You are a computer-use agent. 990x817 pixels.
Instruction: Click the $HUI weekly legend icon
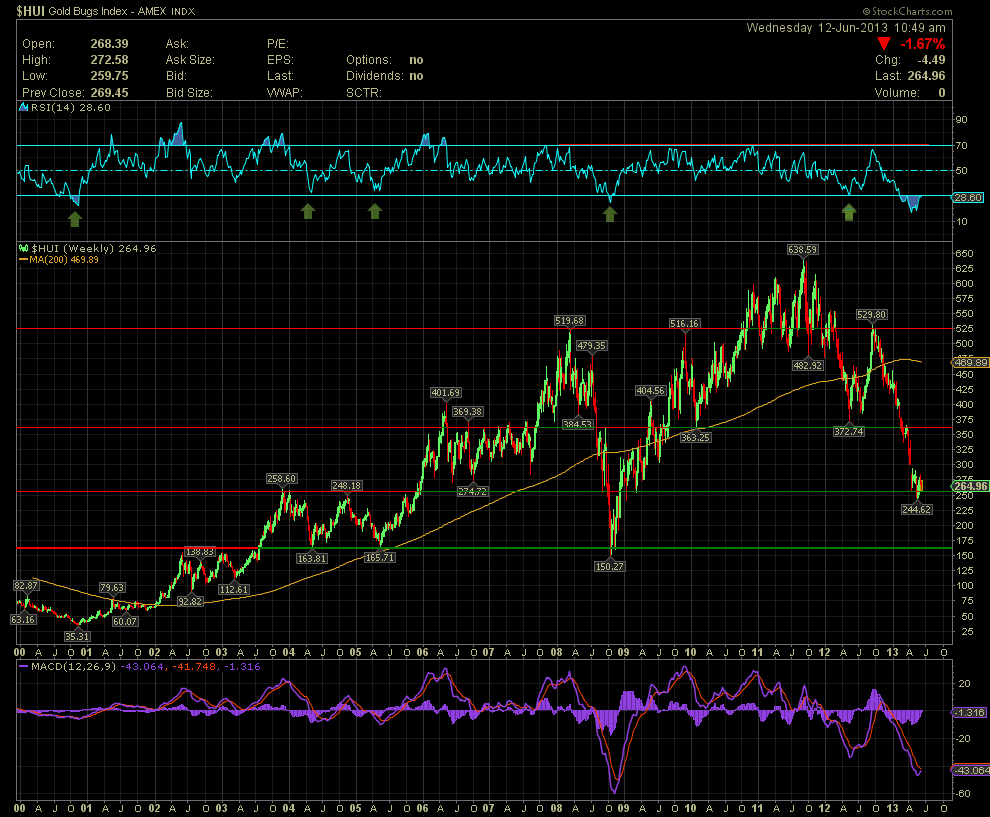pos(24,249)
